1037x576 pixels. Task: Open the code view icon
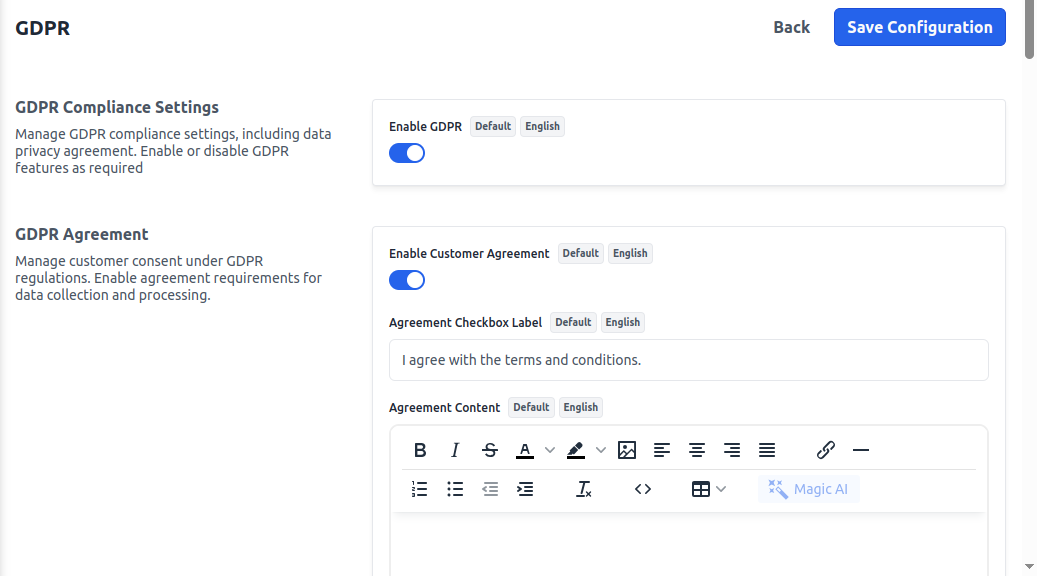click(643, 489)
